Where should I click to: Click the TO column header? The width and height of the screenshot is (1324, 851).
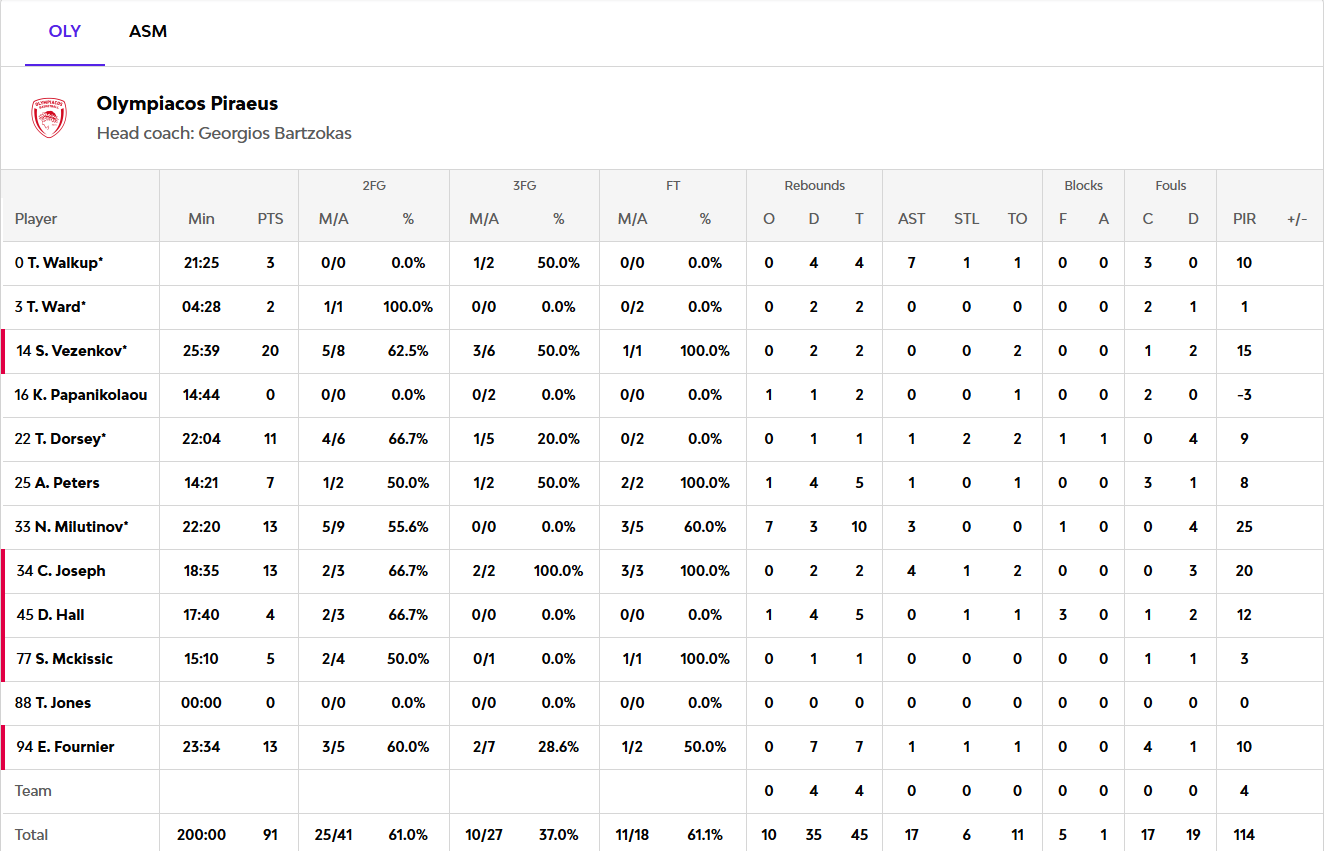pyautogui.click(x=1017, y=219)
